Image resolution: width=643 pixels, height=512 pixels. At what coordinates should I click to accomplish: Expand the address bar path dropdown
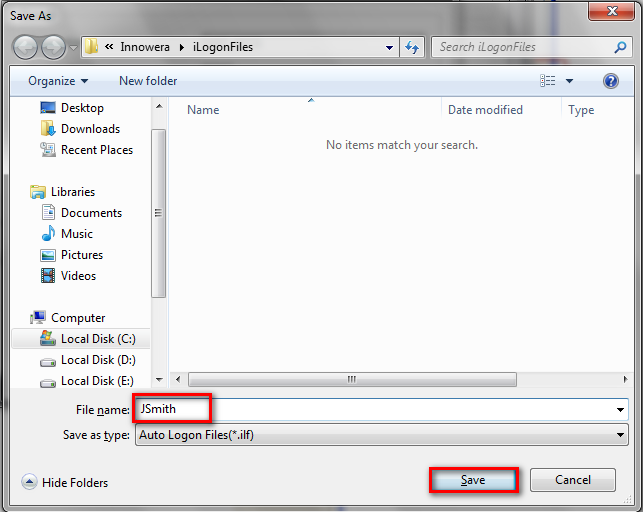click(389, 47)
